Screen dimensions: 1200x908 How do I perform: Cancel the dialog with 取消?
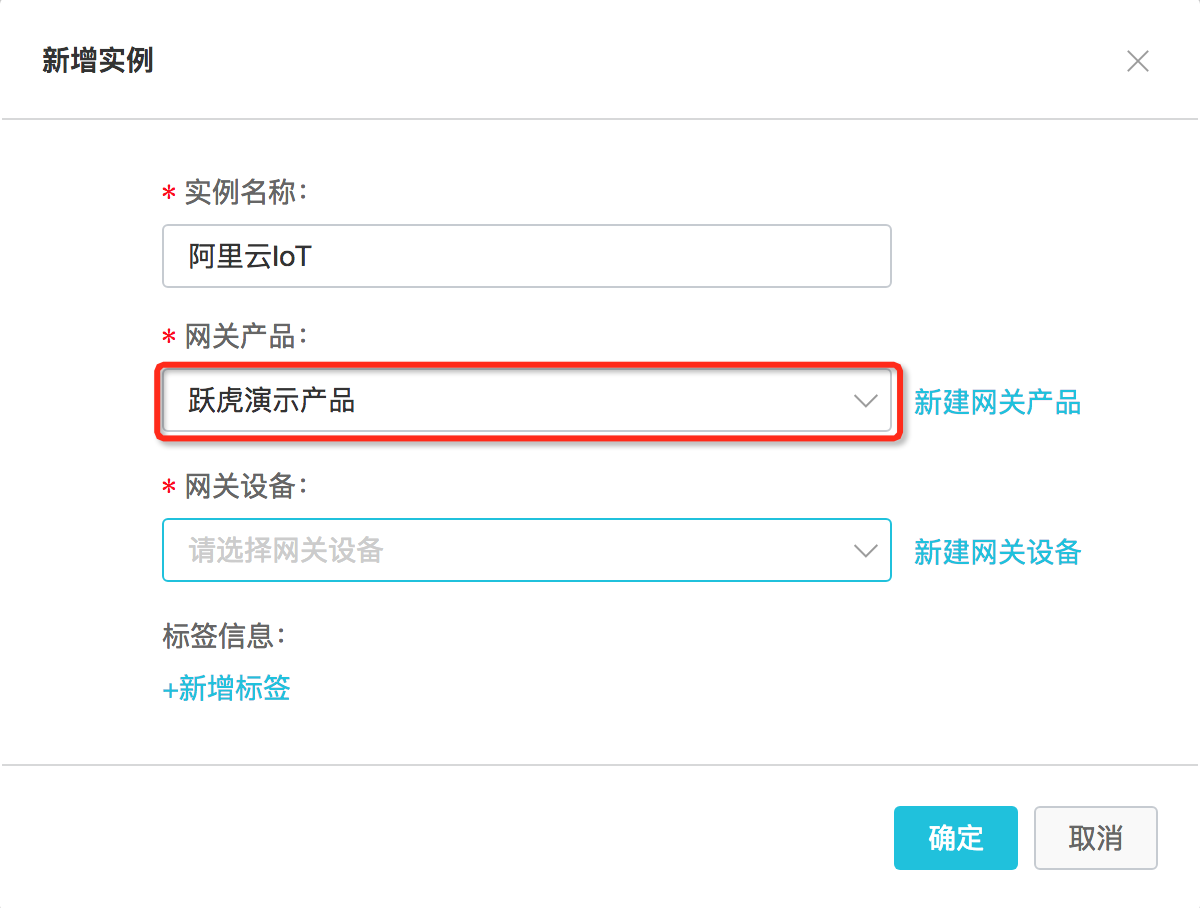1095,838
